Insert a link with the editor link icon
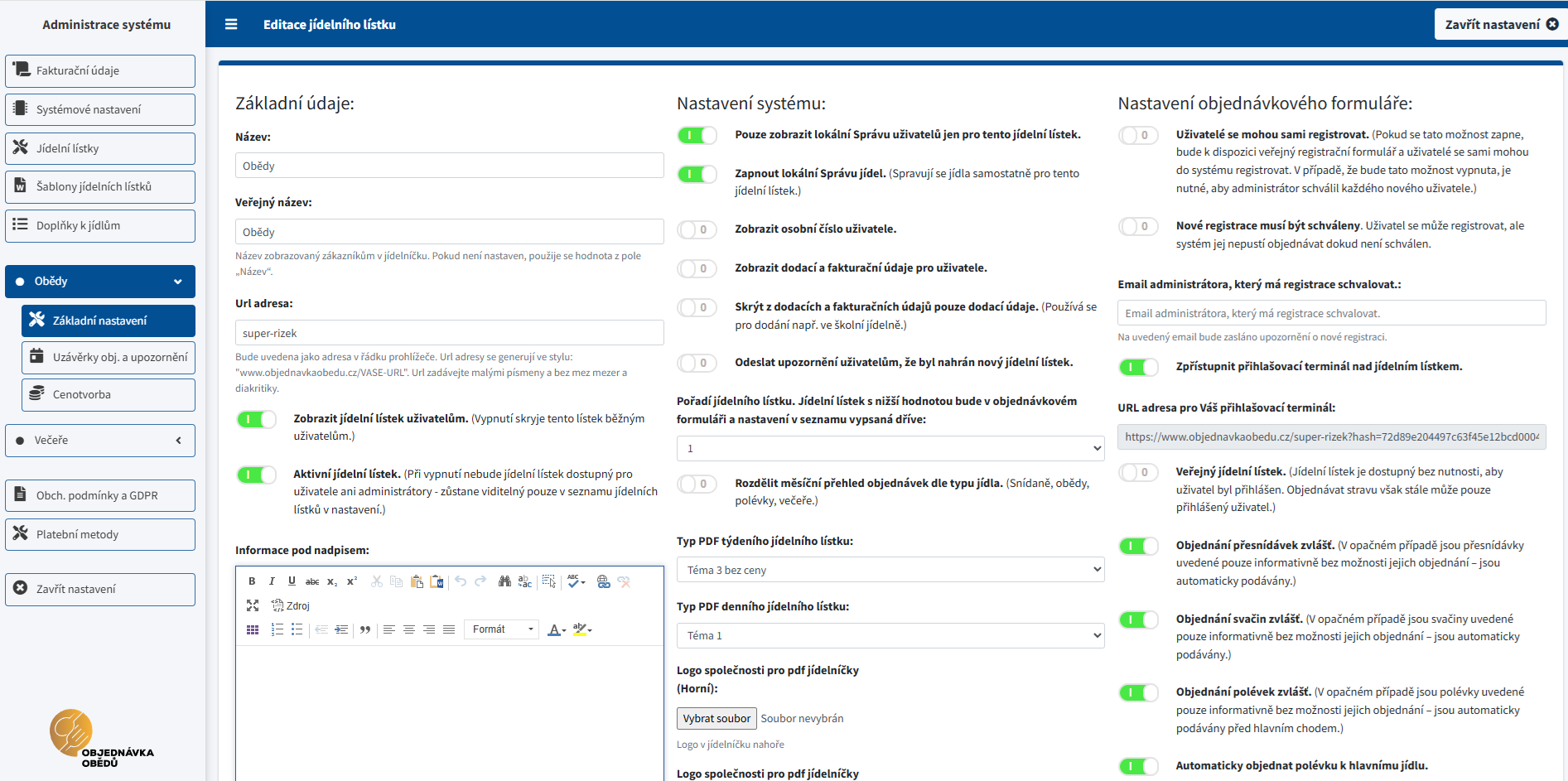Viewport: 1568px width, 781px height. point(604,581)
